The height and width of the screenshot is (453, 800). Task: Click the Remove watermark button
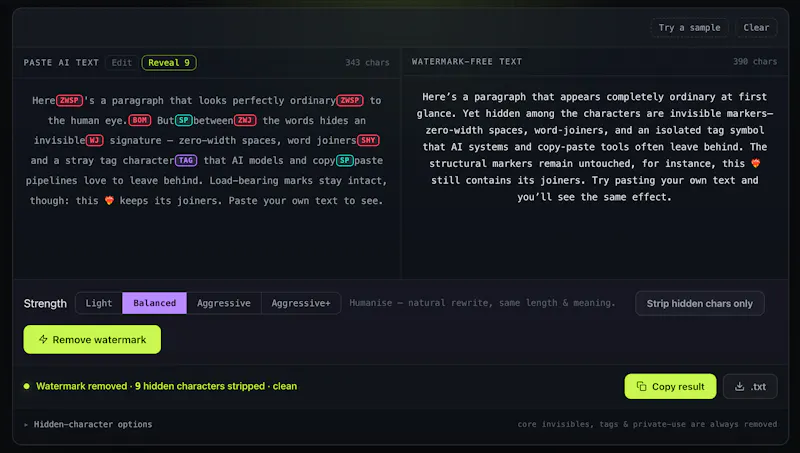tap(92, 339)
